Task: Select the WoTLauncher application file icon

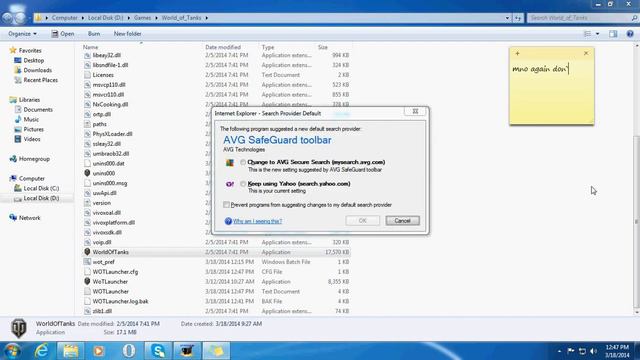Action: tap(87, 282)
